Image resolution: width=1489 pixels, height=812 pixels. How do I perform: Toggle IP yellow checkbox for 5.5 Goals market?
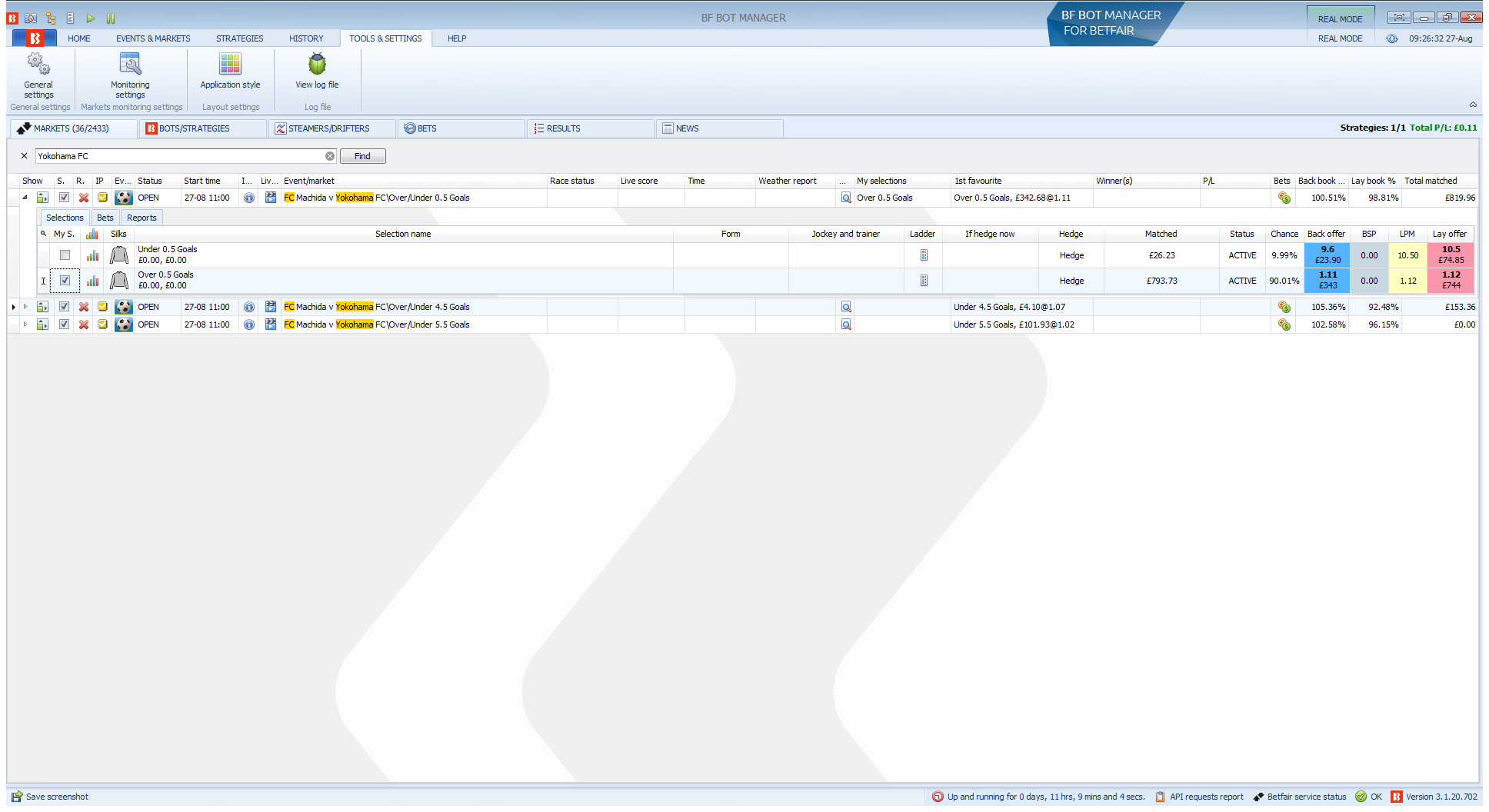click(x=102, y=324)
